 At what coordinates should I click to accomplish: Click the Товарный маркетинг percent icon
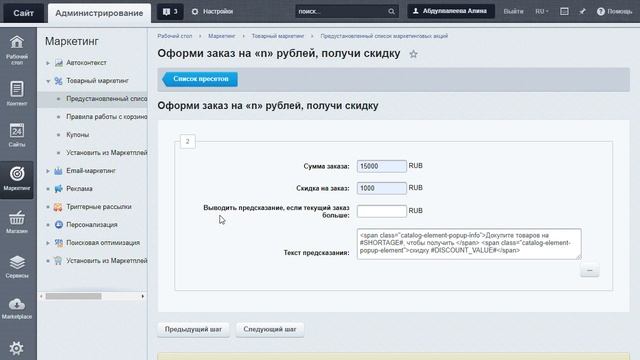(x=59, y=81)
